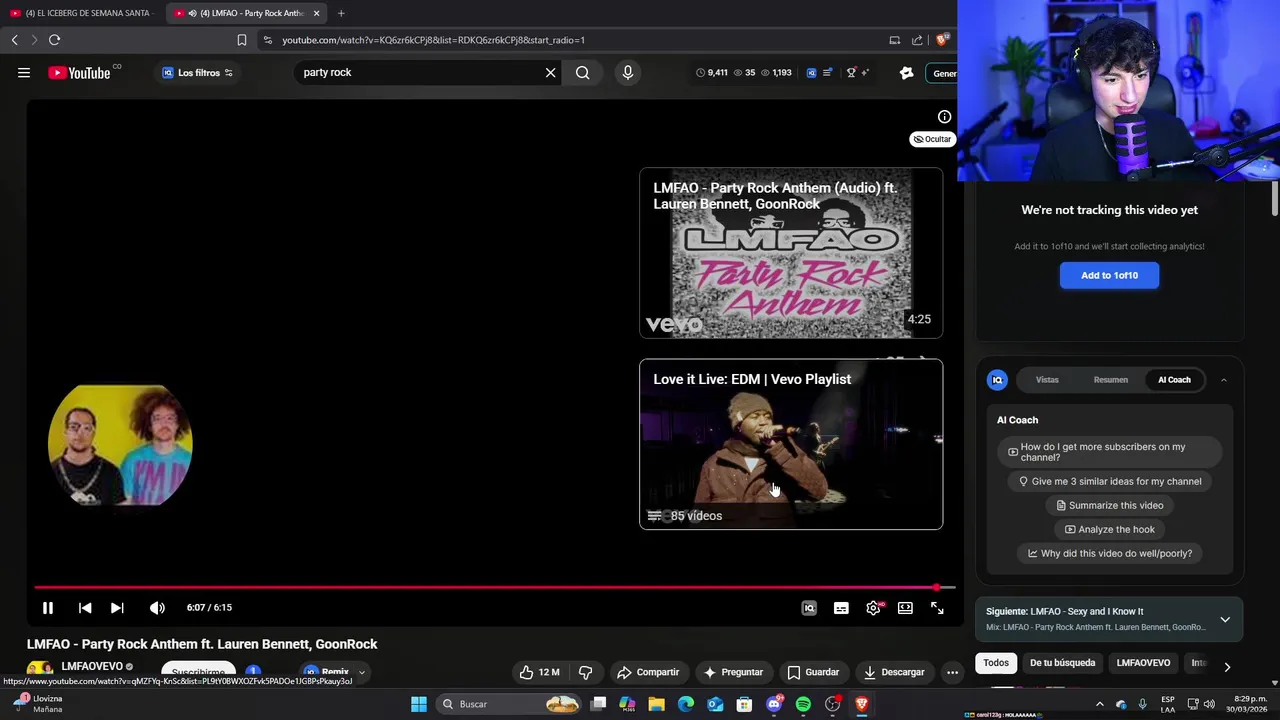Open the vidIQ list menu with blue dot
This screenshot has height=720, width=1280.
pyautogui.click(x=828, y=72)
